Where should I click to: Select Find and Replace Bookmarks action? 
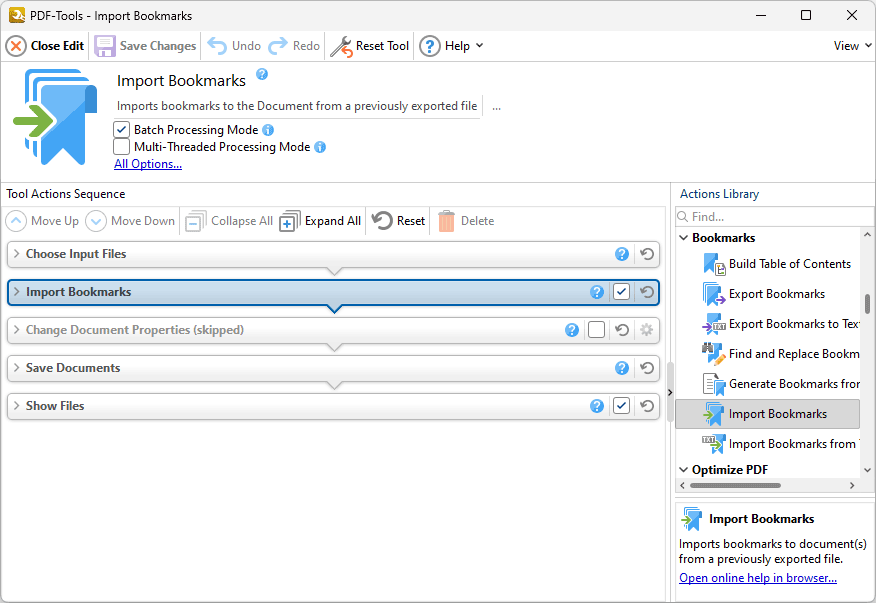[781, 354]
